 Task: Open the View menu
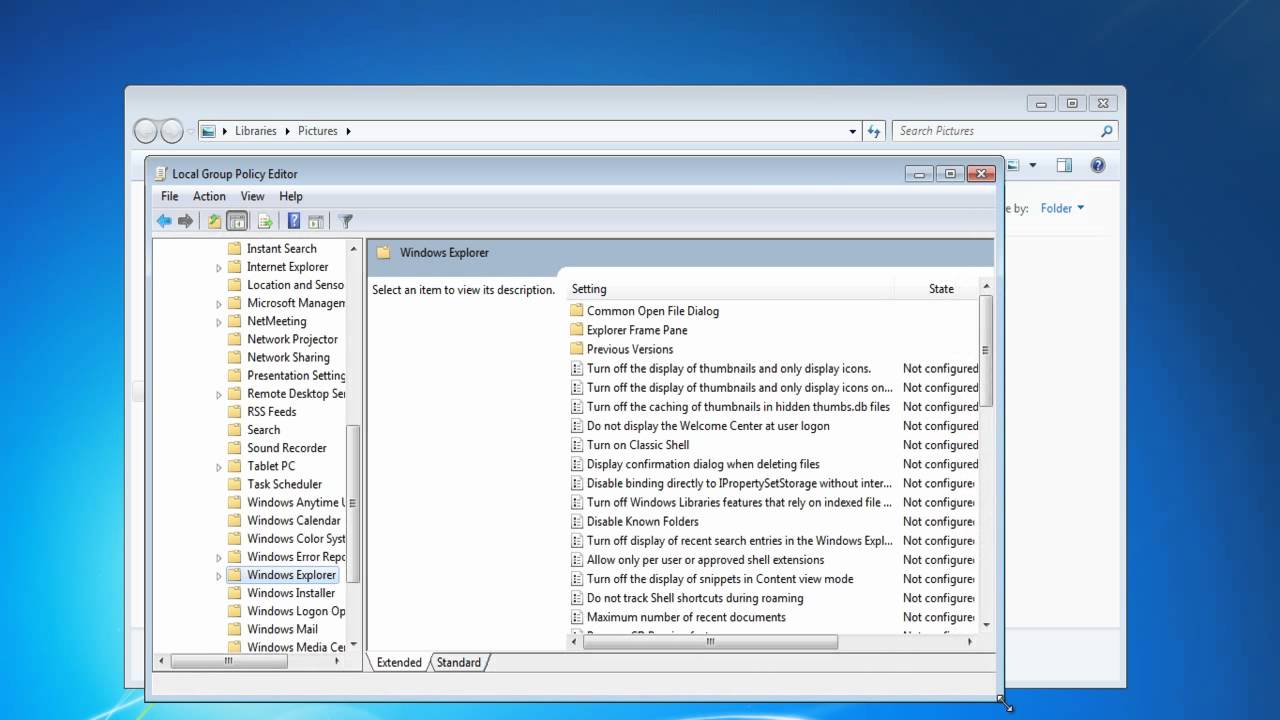pos(252,196)
